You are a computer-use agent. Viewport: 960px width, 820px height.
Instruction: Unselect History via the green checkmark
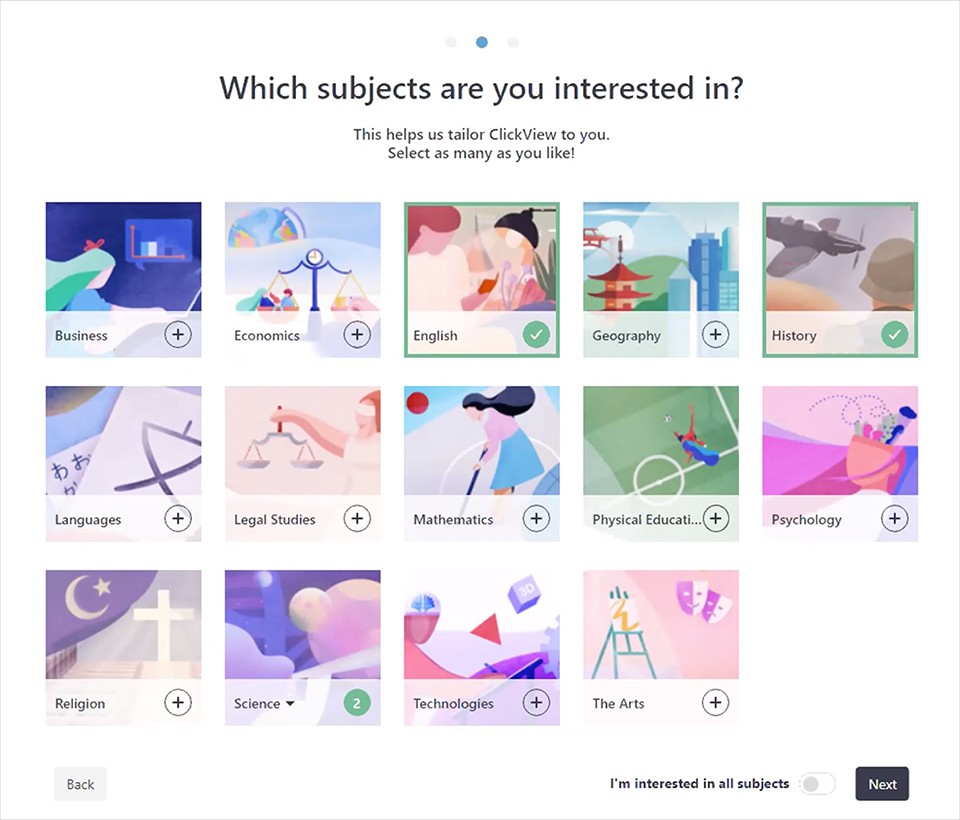point(895,334)
